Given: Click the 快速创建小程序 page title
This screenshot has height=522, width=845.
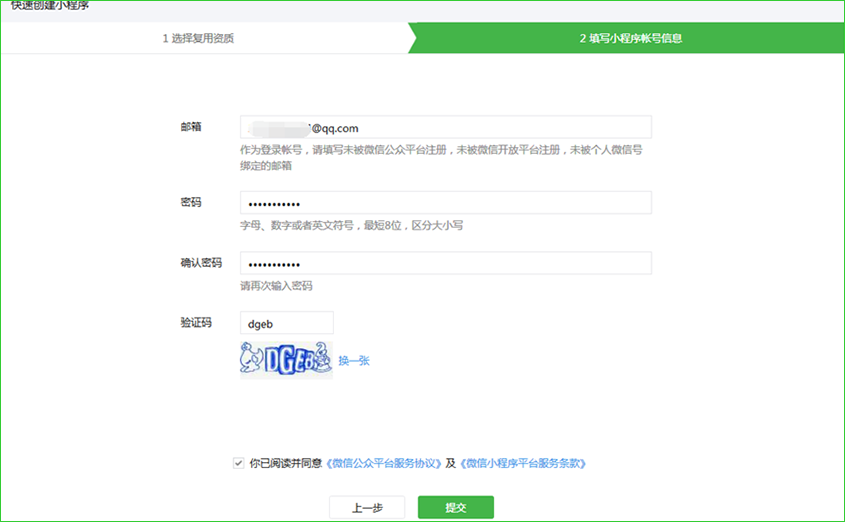Looking at the screenshot, I should (50, 5).
